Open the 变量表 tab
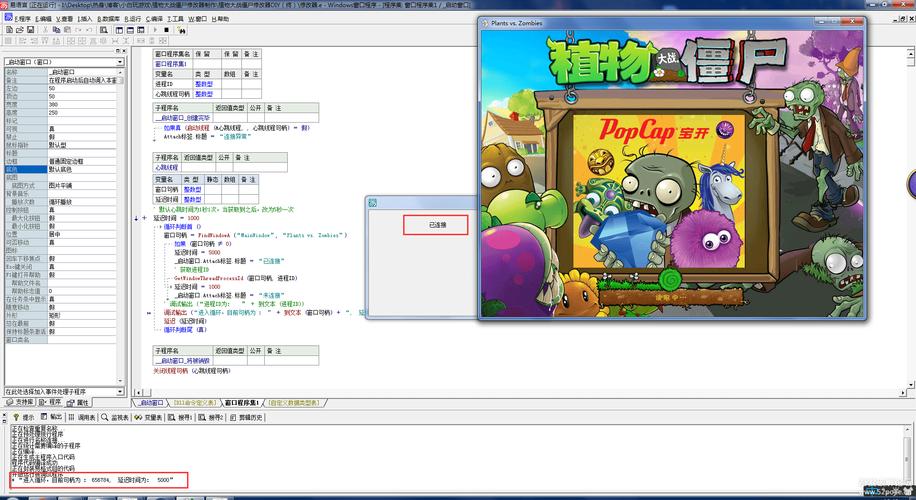The image size is (916, 500). pos(148,418)
